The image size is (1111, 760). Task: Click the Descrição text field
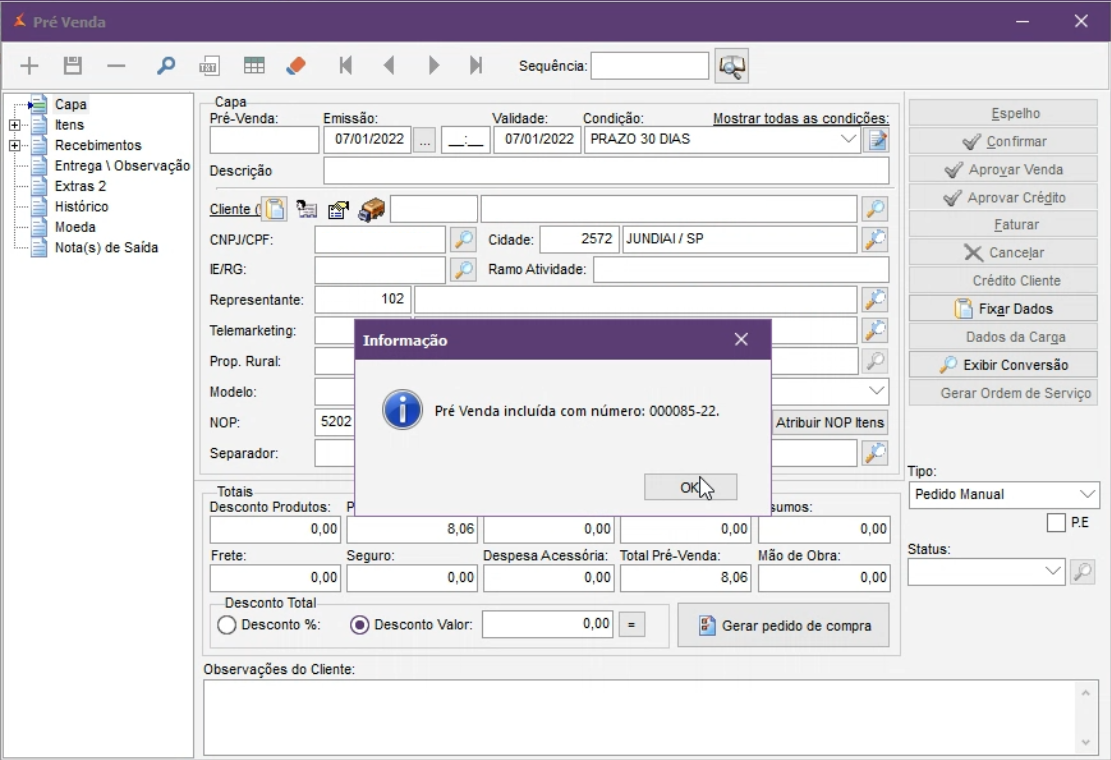(x=605, y=171)
